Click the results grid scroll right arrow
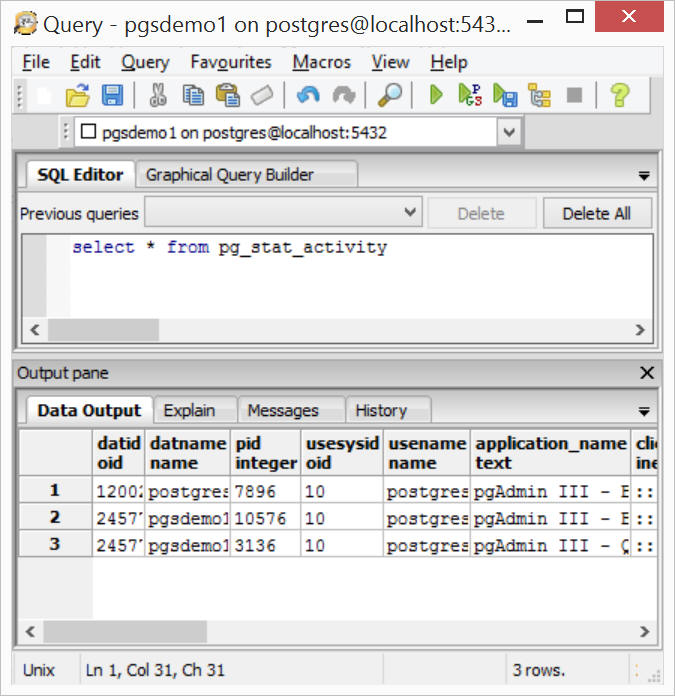The width and height of the screenshot is (675, 696). pyautogui.click(x=644, y=632)
